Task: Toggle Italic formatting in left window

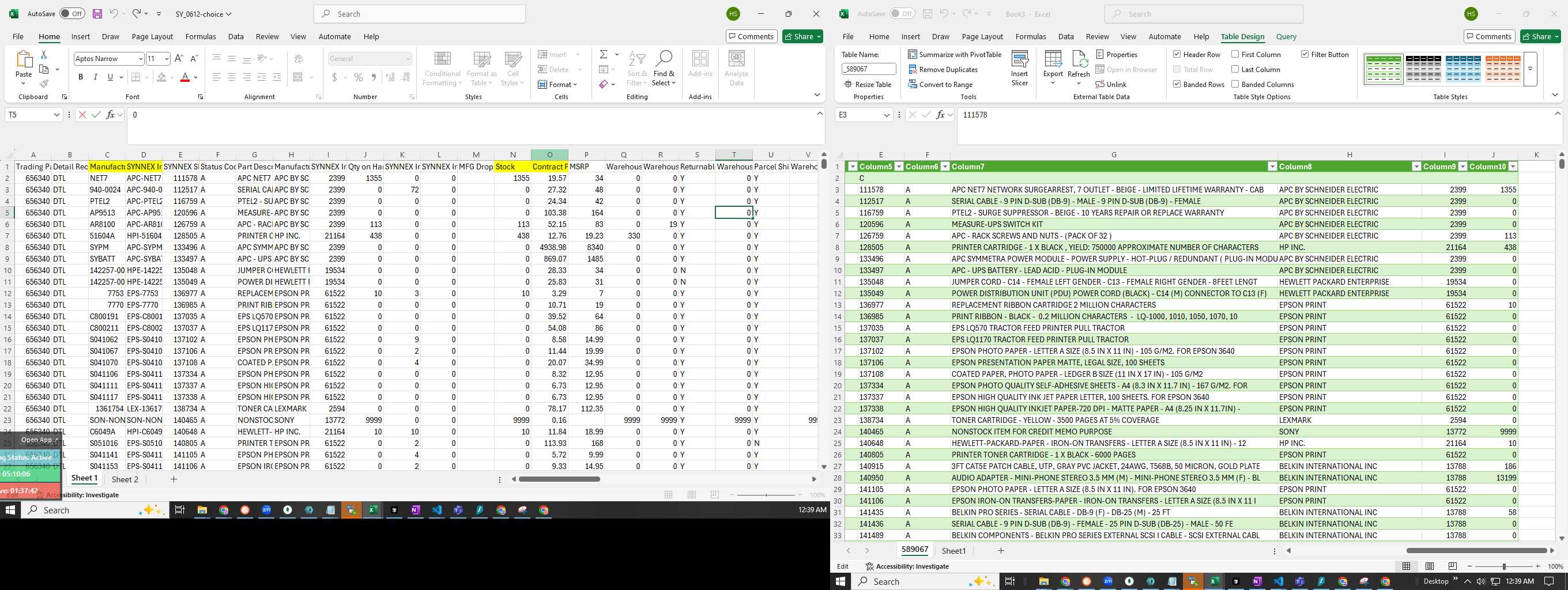Action: click(x=95, y=77)
